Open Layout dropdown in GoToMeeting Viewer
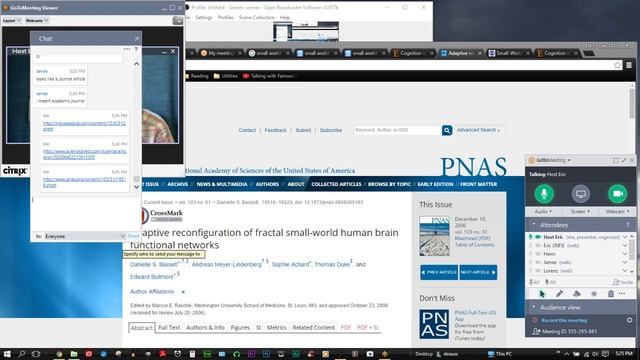Viewport: 640px width, 360px height. tap(11, 20)
